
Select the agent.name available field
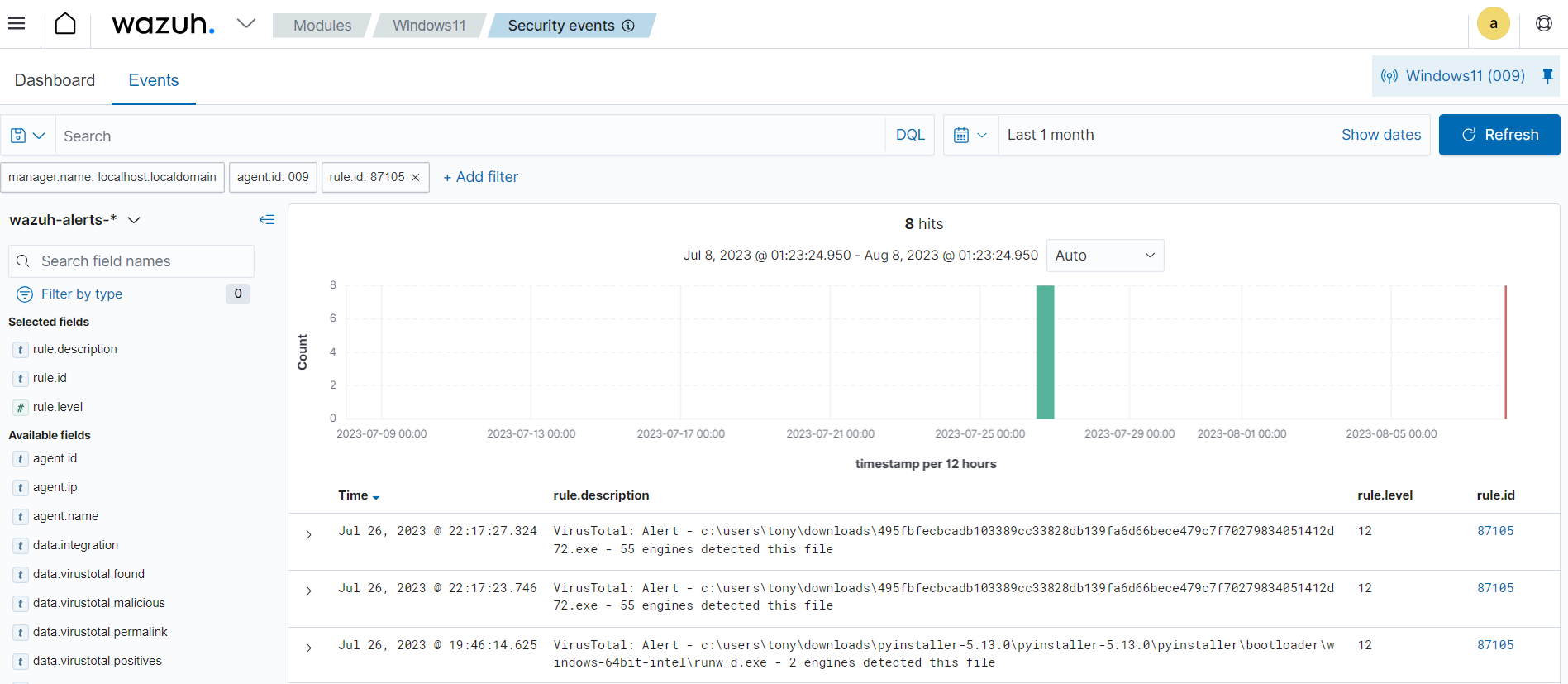65,516
